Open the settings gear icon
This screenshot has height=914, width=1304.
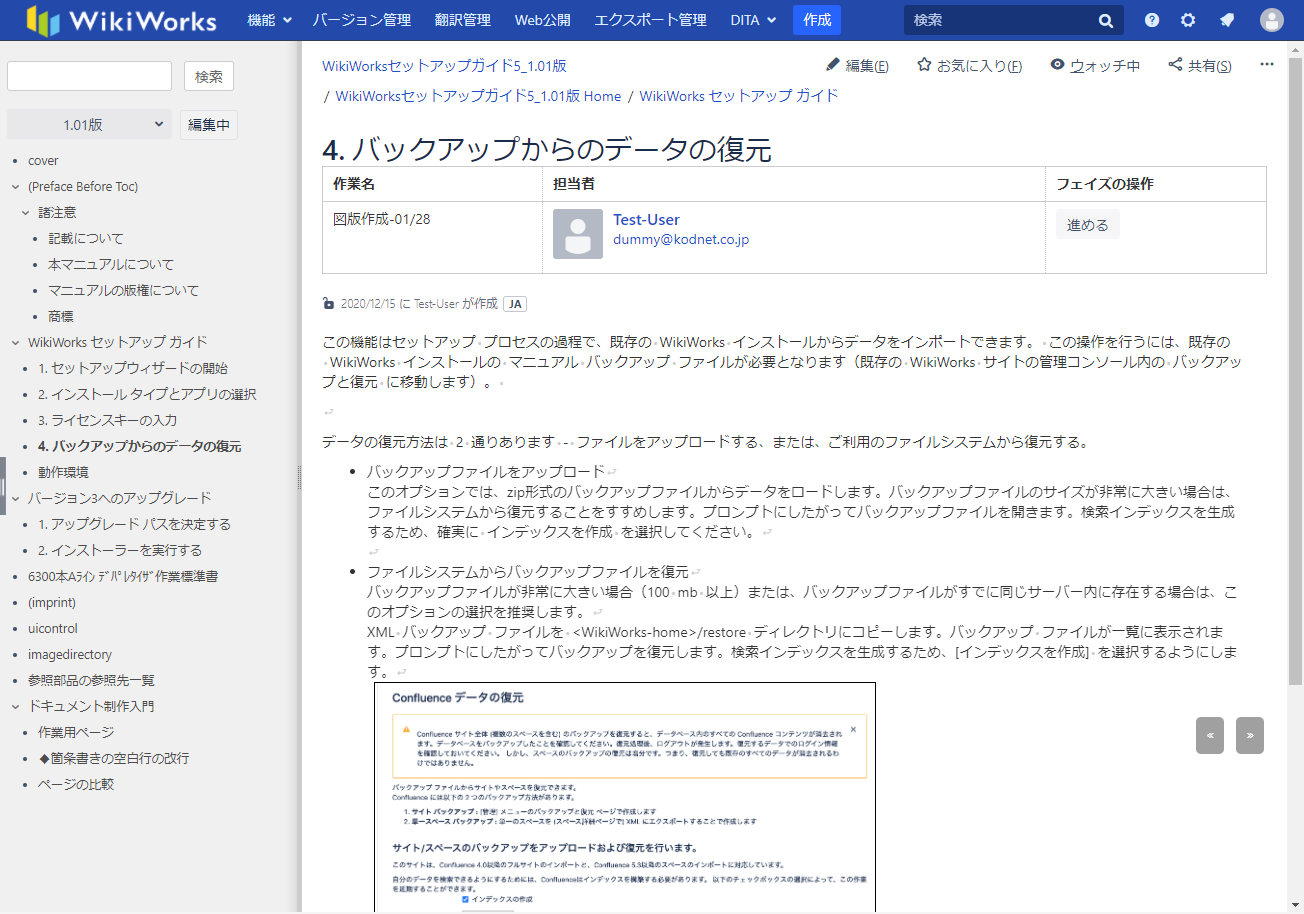point(1188,20)
